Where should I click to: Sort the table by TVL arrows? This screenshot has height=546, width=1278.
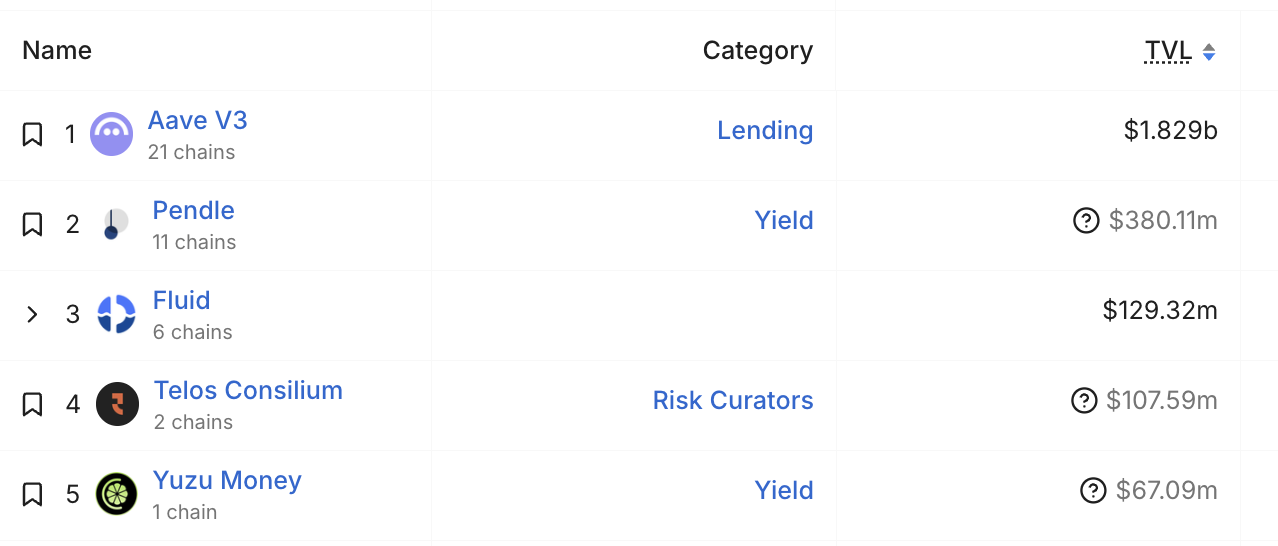click(x=1208, y=52)
